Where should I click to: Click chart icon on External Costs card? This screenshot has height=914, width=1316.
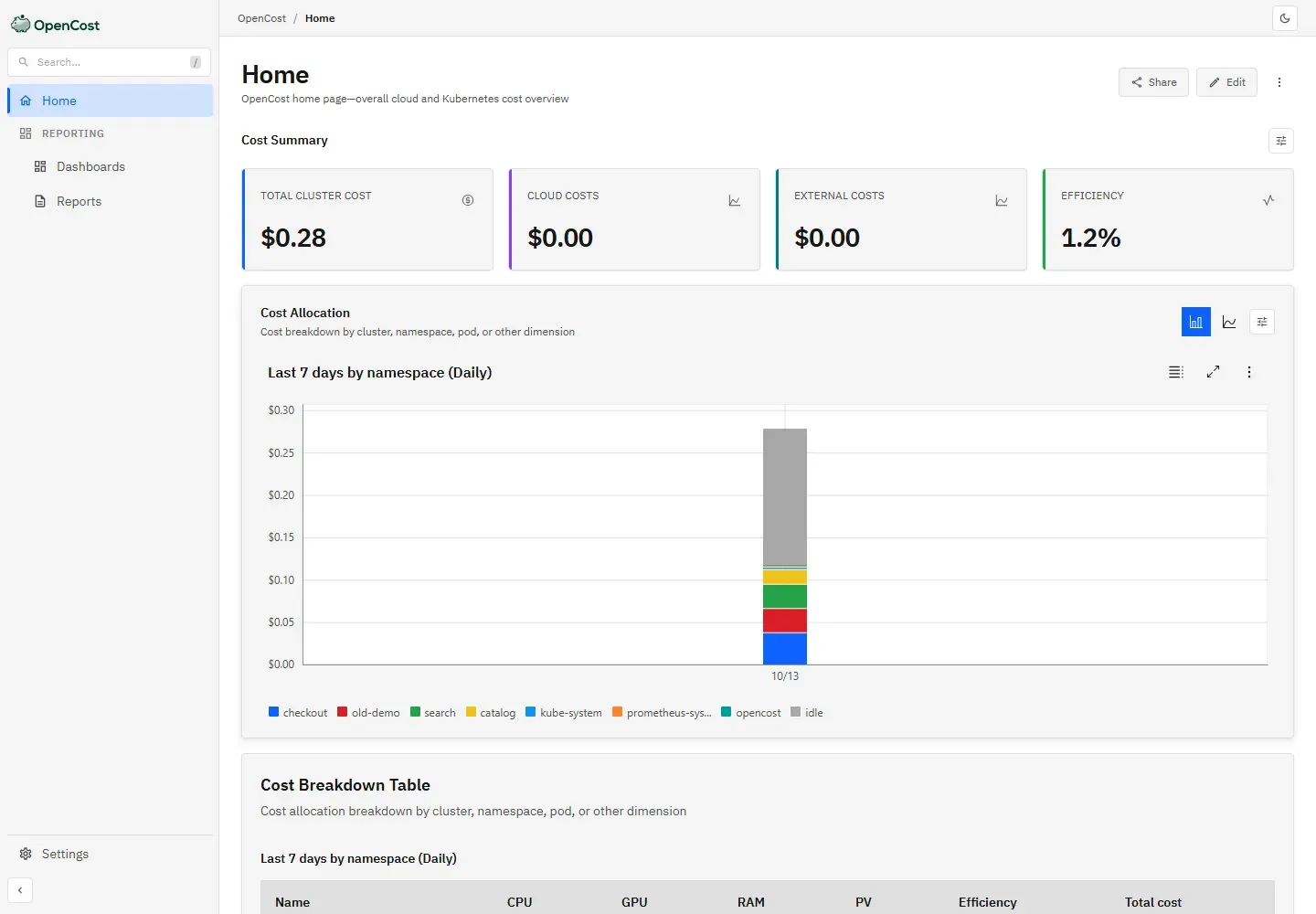[1002, 200]
